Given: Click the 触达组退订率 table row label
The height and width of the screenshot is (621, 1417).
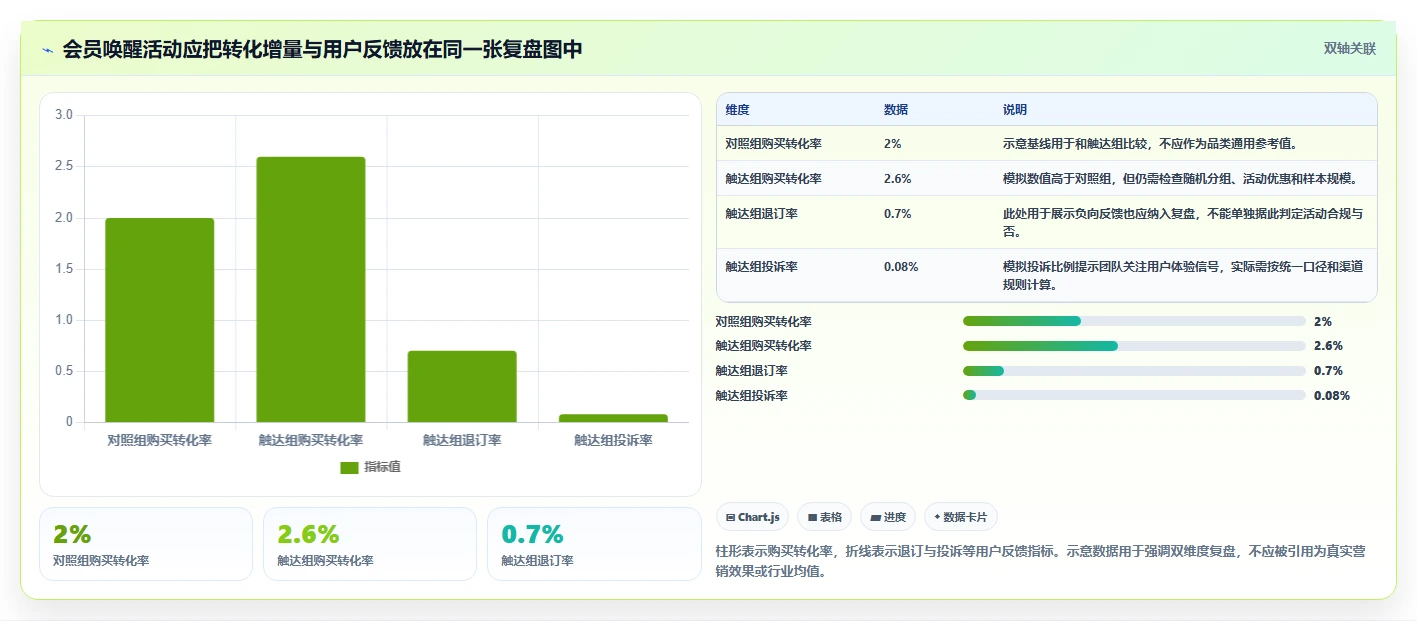Looking at the screenshot, I should click(x=762, y=214).
